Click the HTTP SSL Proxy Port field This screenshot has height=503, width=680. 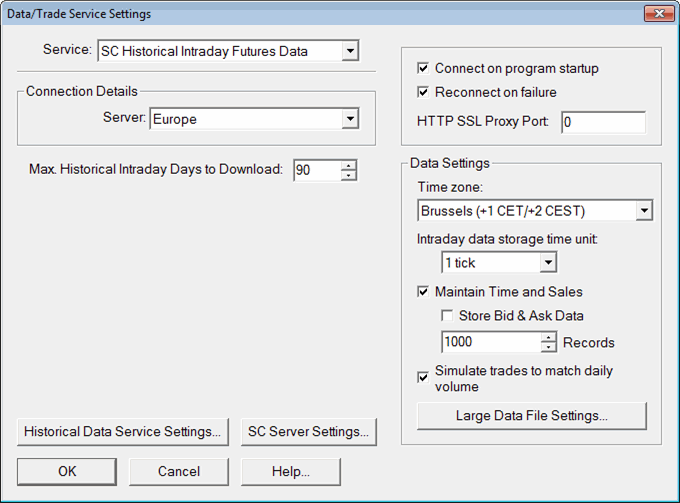(602, 122)
